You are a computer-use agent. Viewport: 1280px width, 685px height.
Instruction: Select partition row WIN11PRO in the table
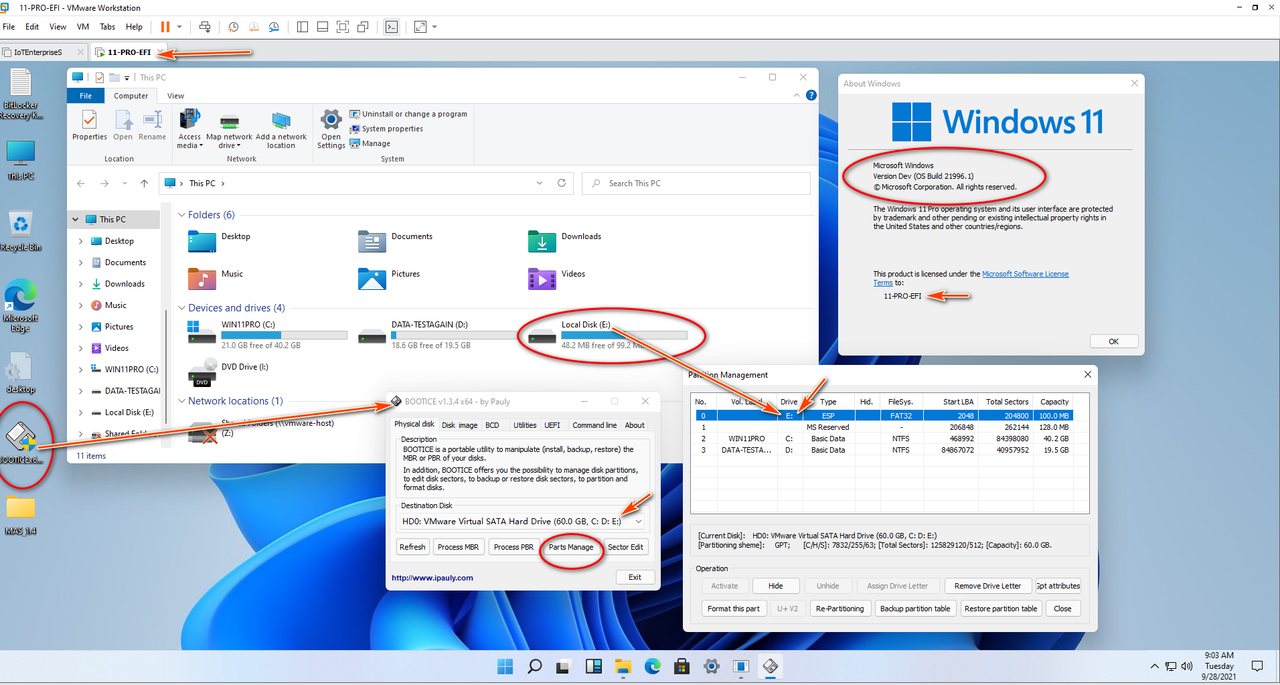point(884,439)
